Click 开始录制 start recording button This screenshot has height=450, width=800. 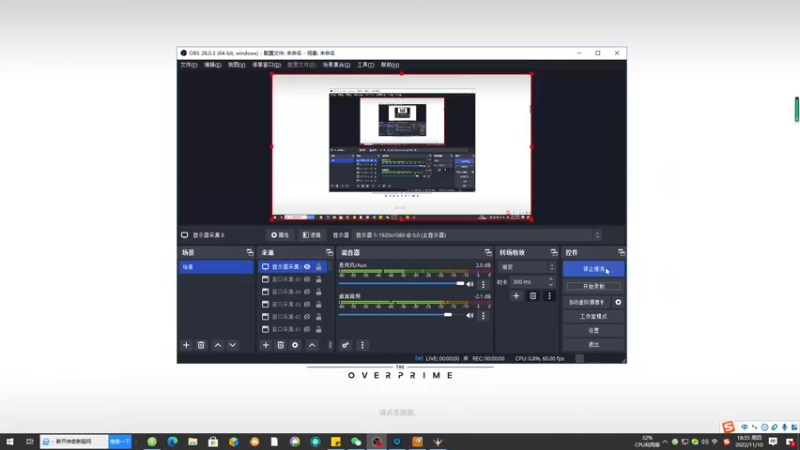[x=593, y=286]
